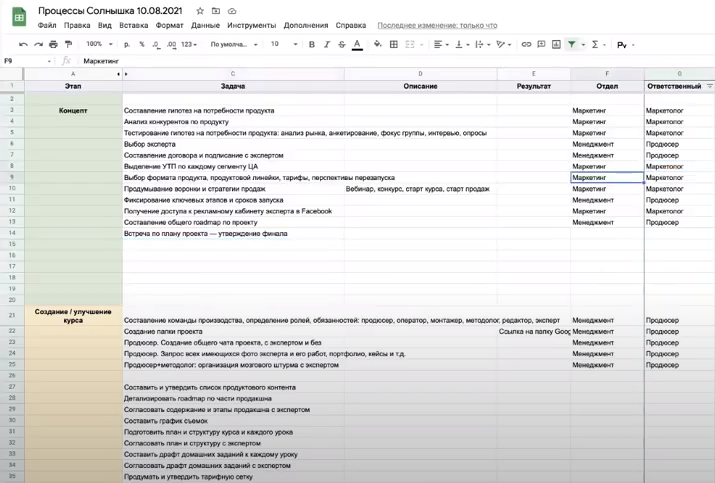Image resolution: width=715 pixels, height=483 pixels.
Task: Open the Инструменты menu
Action: click(252, 25)
